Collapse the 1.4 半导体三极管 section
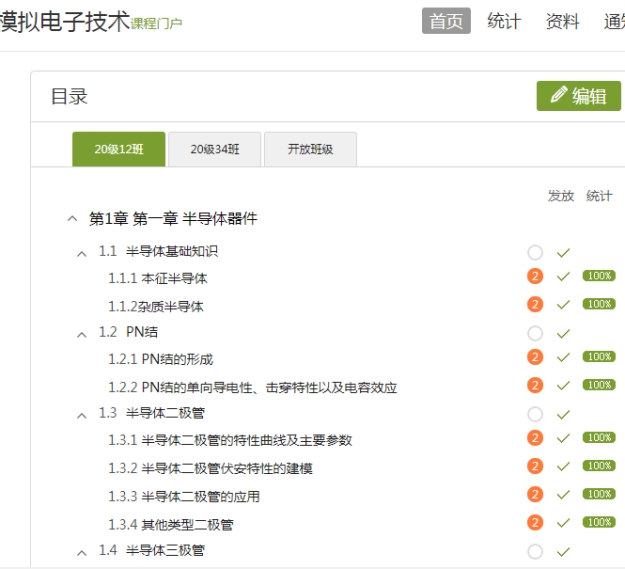The height and width of the screenshot is (569, 625). coord(82,551)
